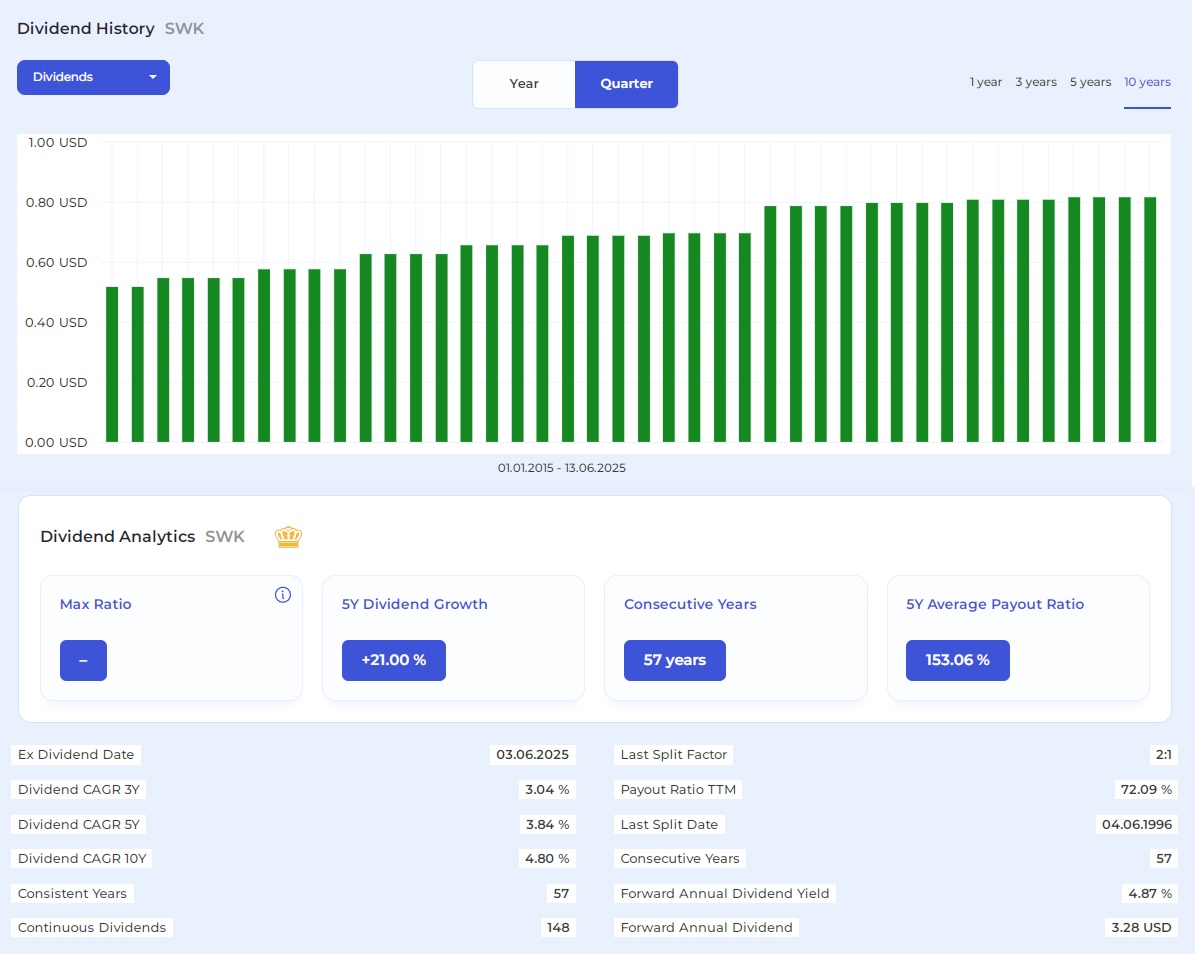Switch chart to Quarter view
The height and width of the screenshot is (954, 1200).
coord(627,84)
